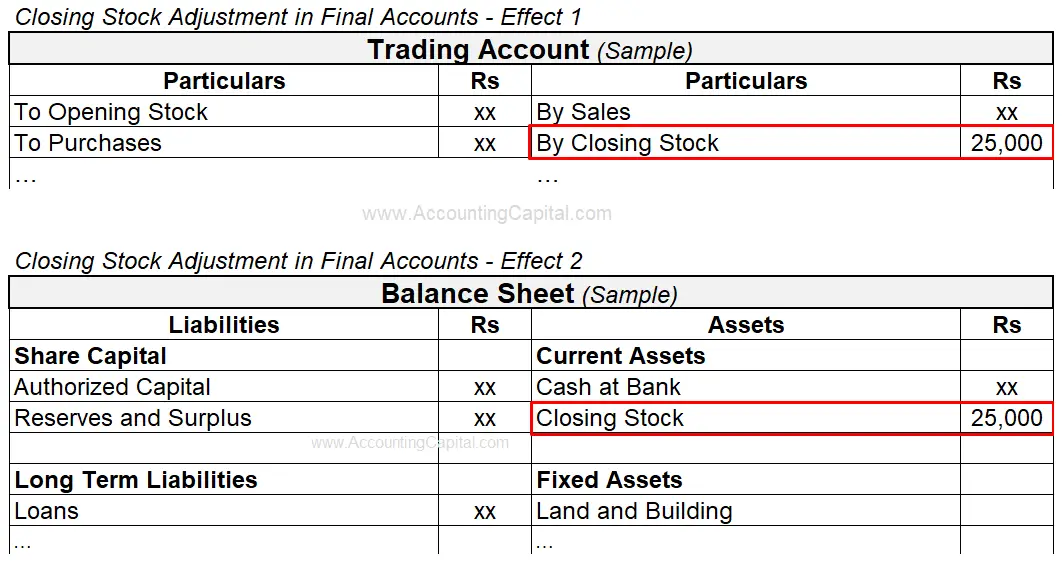The height and width of the screenshot is (561, 1063).
Task: Click the 'Reserves and Surplus' cell
Action: click(133, 418)
